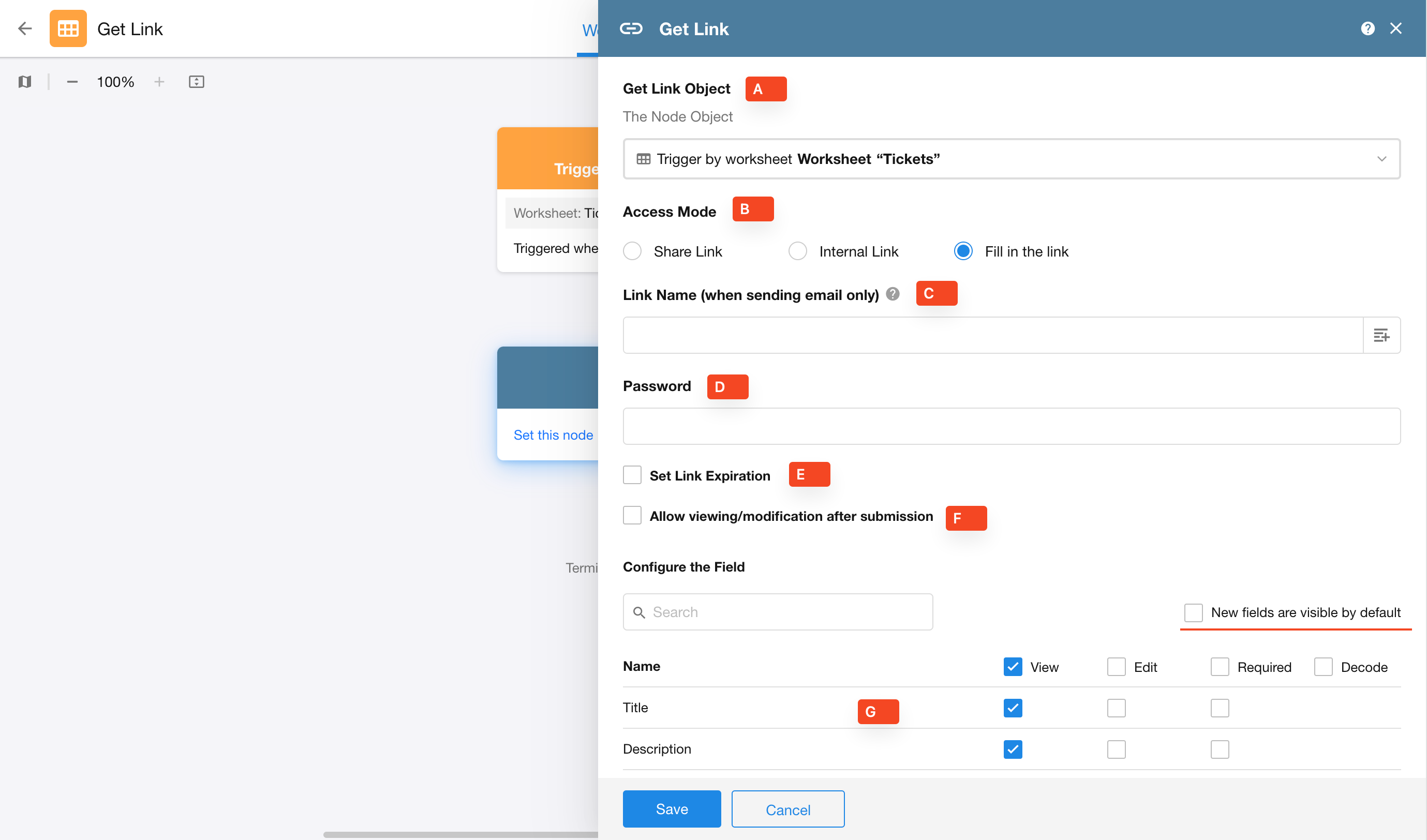The image size is (1427, 840).
Task: Click the Cancel button
Action: click(787, 809)
